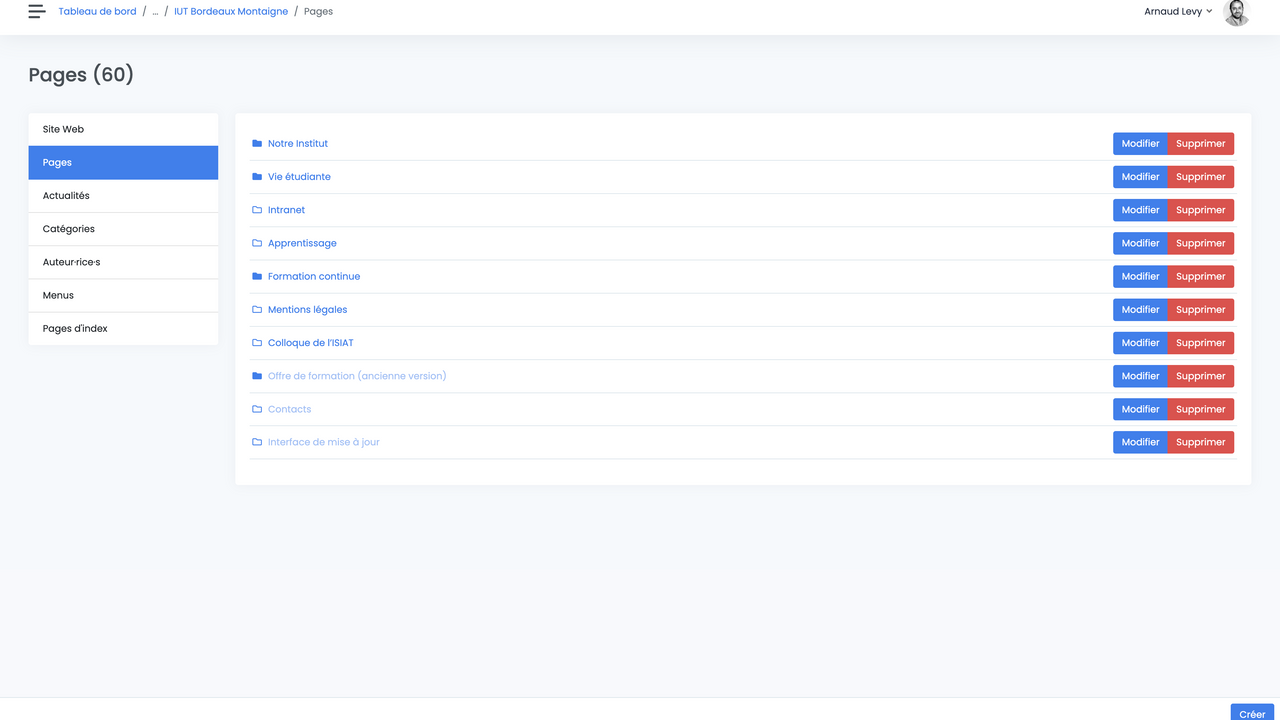Click Supprimer for Vie étudiante
Screen dimensions: 1280x720
1200,176
